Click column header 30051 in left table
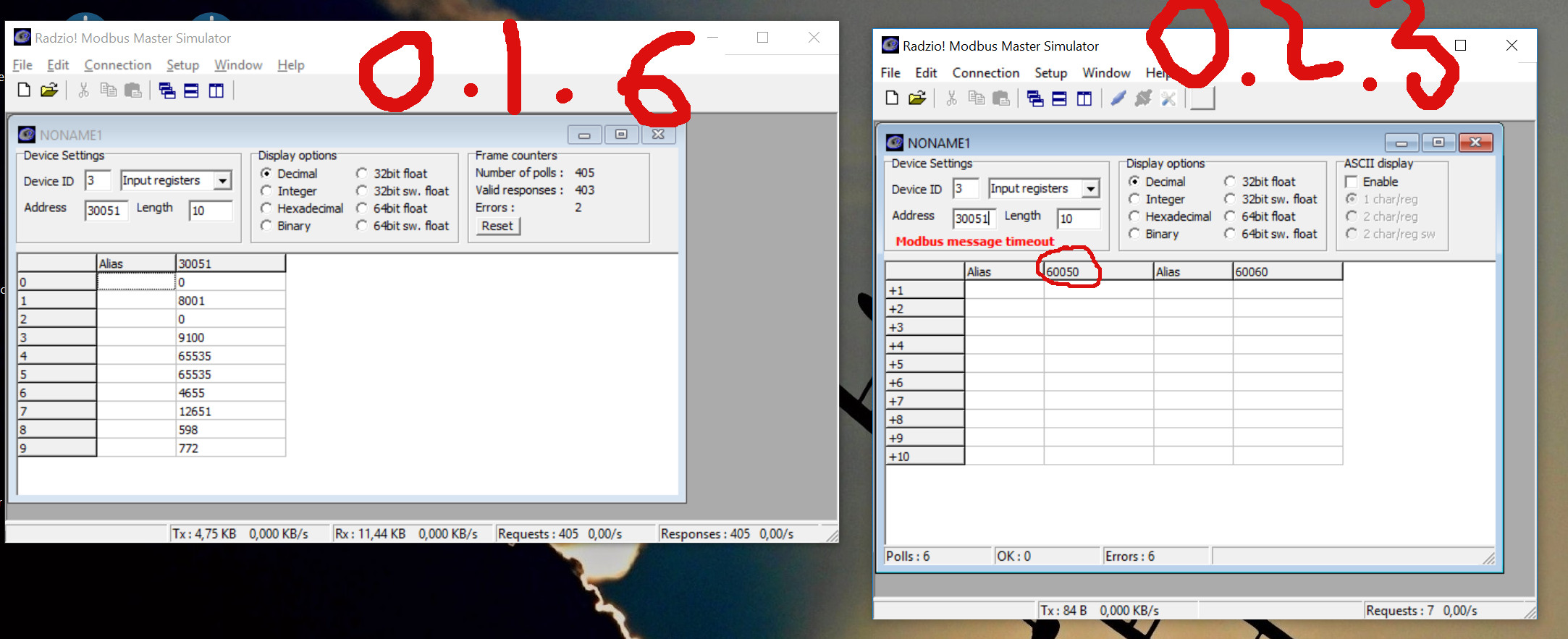This screenshot has width=1568, height=639. 230,263
